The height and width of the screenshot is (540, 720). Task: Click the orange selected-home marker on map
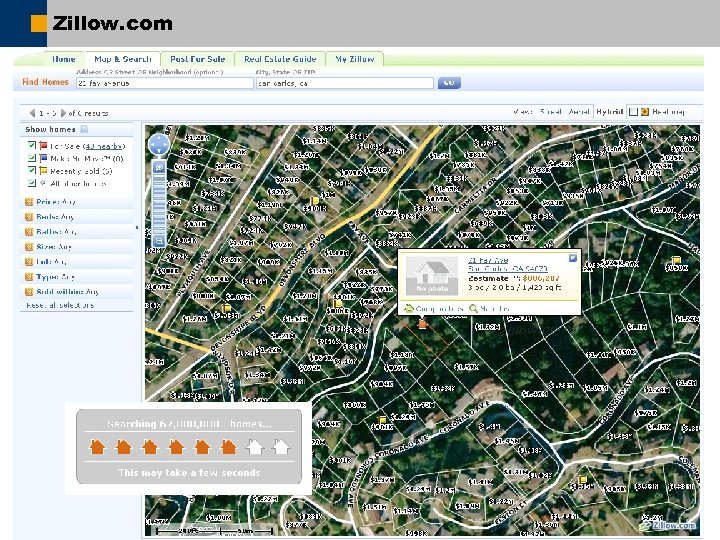pos(422,324)
